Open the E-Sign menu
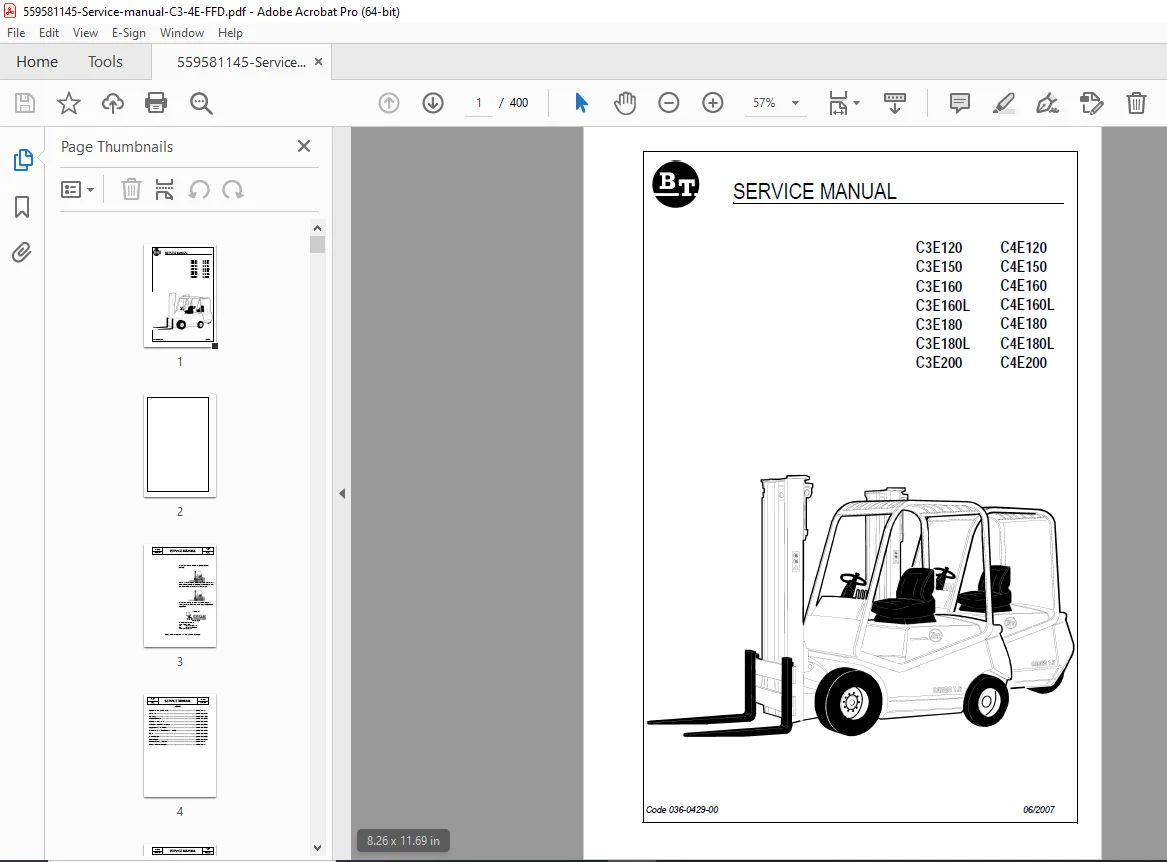This screenshot has width=1167, height=862. tap(129, 33)
